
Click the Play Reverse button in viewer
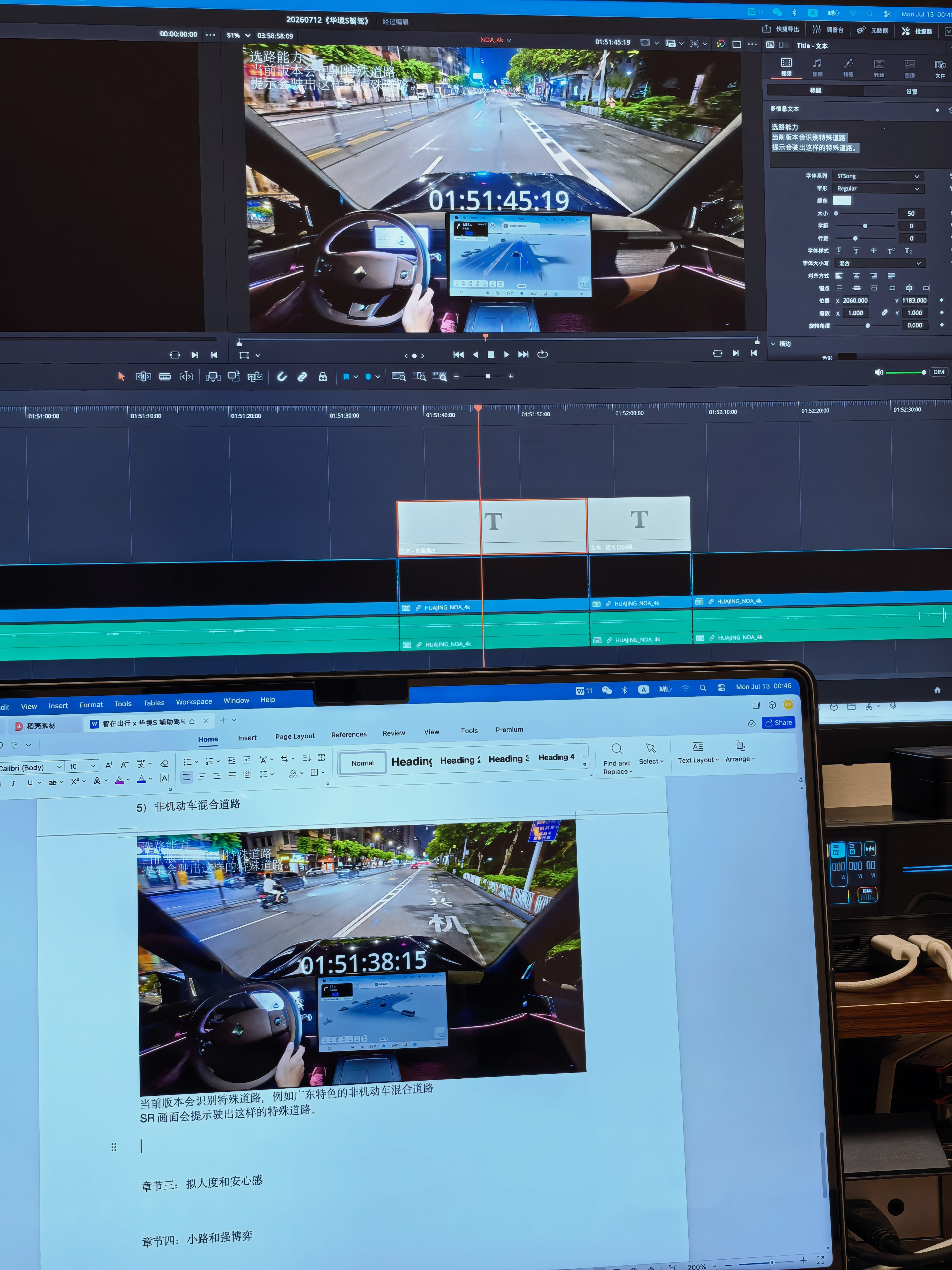[475, 354]
